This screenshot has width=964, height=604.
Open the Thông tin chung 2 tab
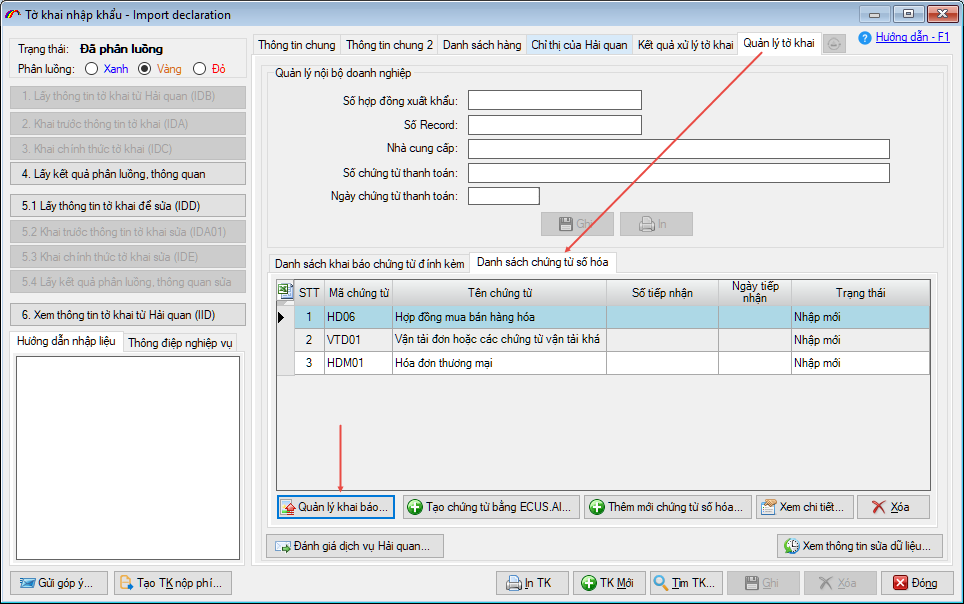(x=389, y=45)
